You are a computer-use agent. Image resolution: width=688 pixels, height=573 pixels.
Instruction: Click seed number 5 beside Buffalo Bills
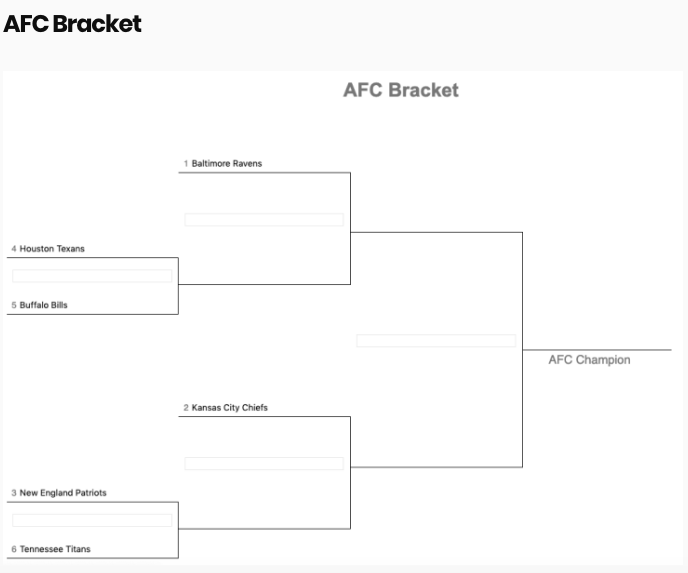(x=14, y=305)
